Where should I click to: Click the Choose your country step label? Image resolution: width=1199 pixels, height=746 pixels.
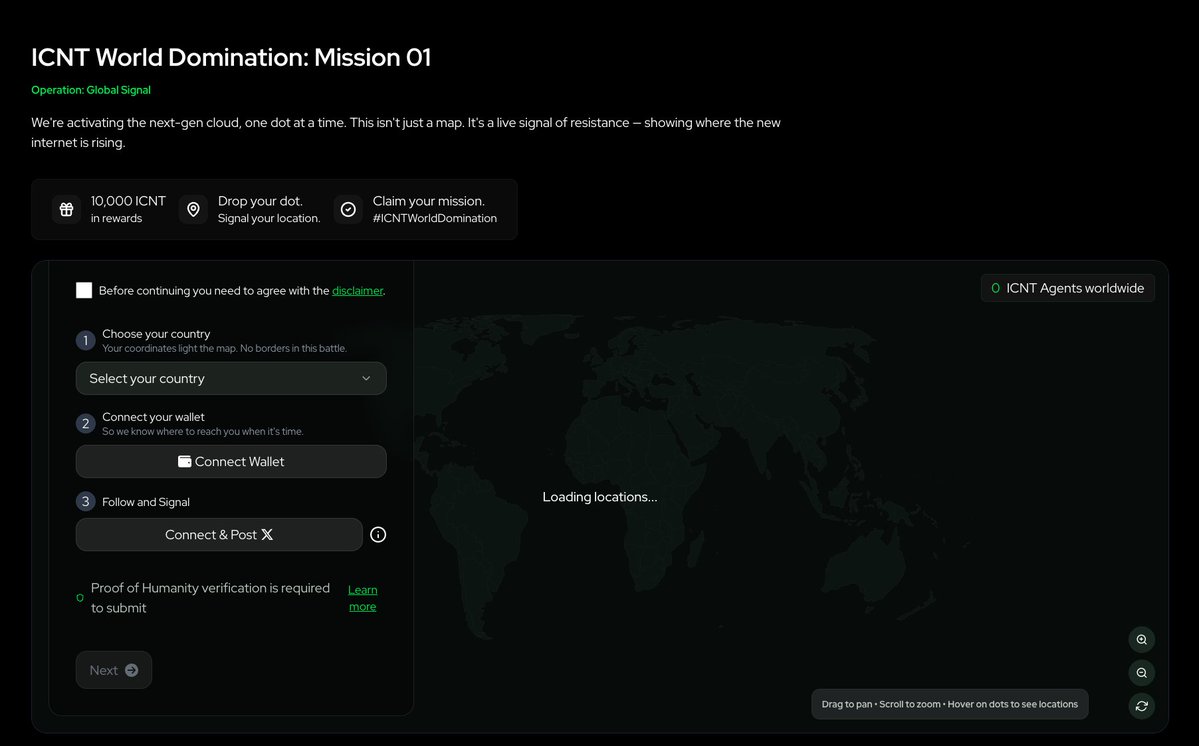156,334
